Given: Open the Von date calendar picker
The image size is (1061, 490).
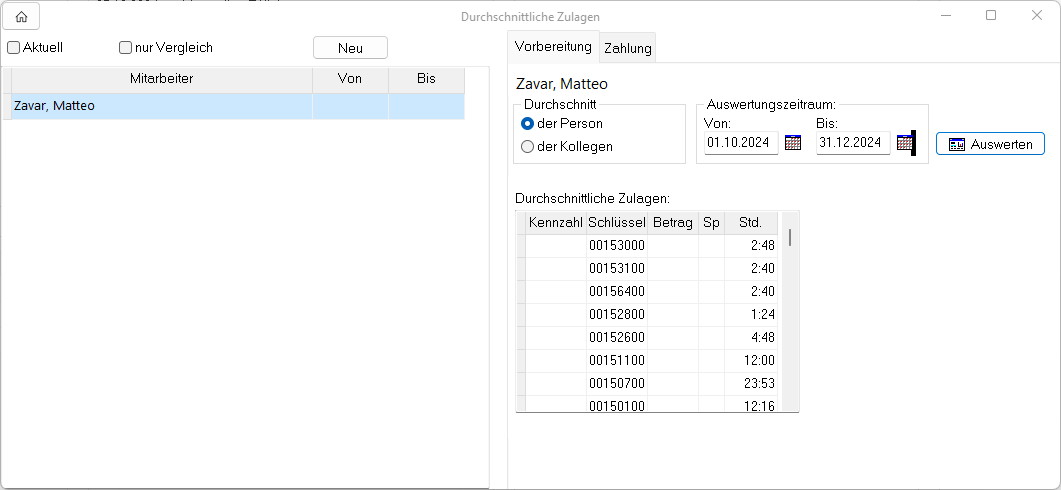Looking at the screenshot, I should pyautogui.click(x=793, y=143).
